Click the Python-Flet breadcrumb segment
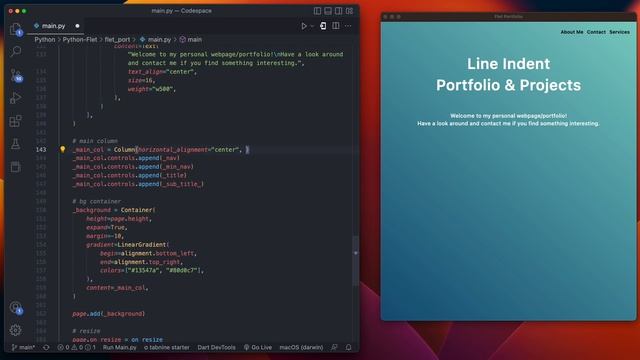 (x=80, y=40)
